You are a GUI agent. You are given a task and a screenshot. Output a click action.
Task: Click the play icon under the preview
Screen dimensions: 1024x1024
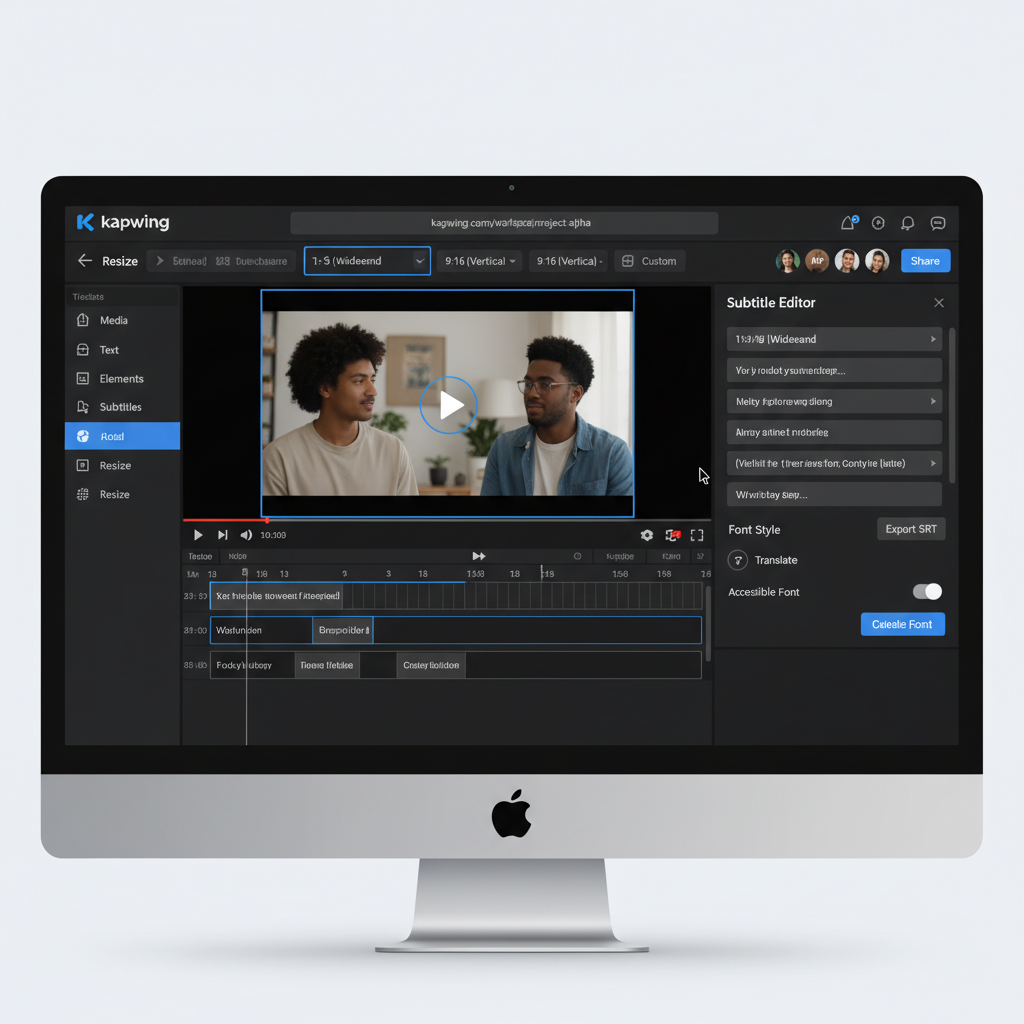(x=198, y=535)
